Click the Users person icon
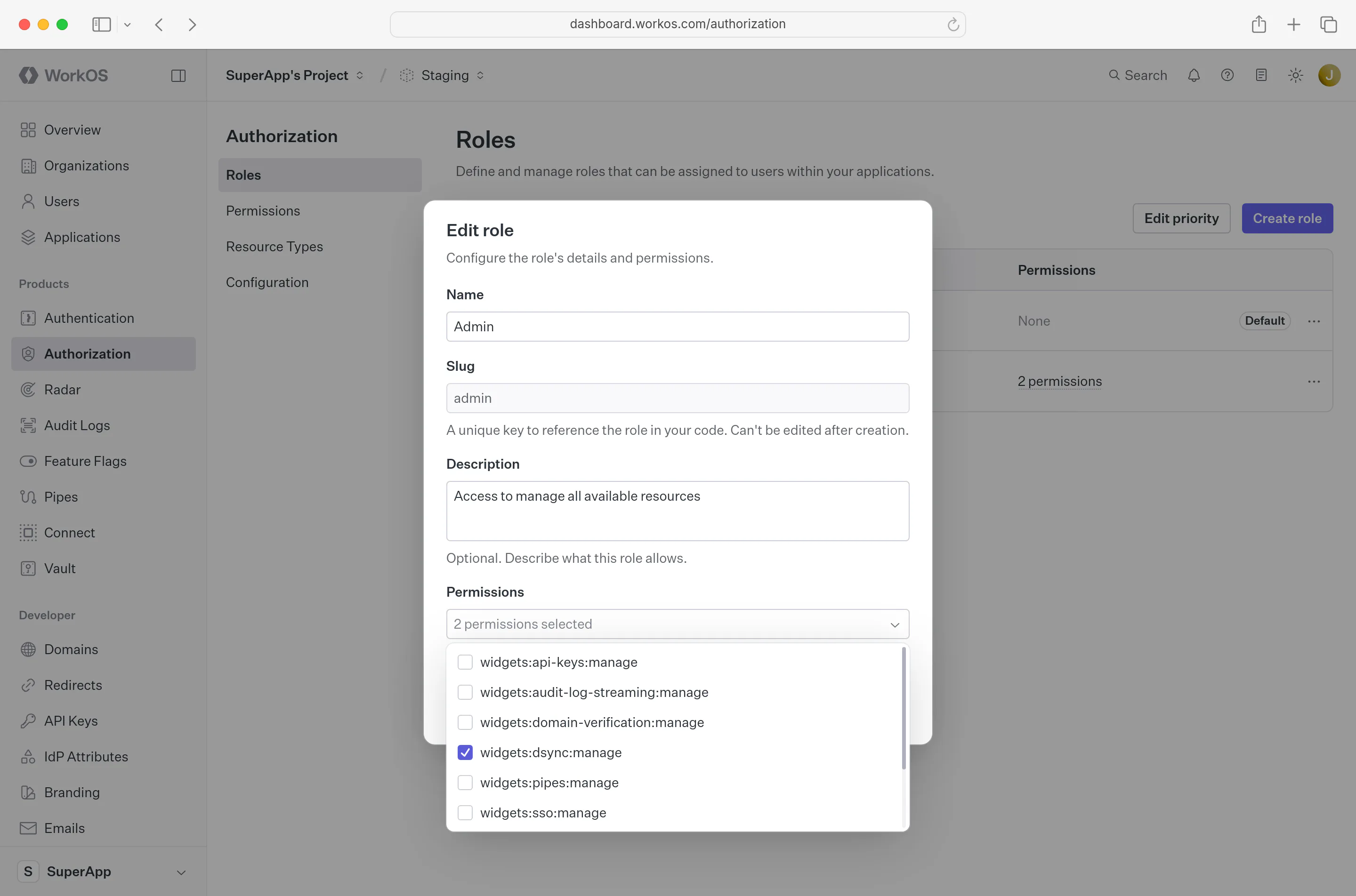 (x=28, y=201)
